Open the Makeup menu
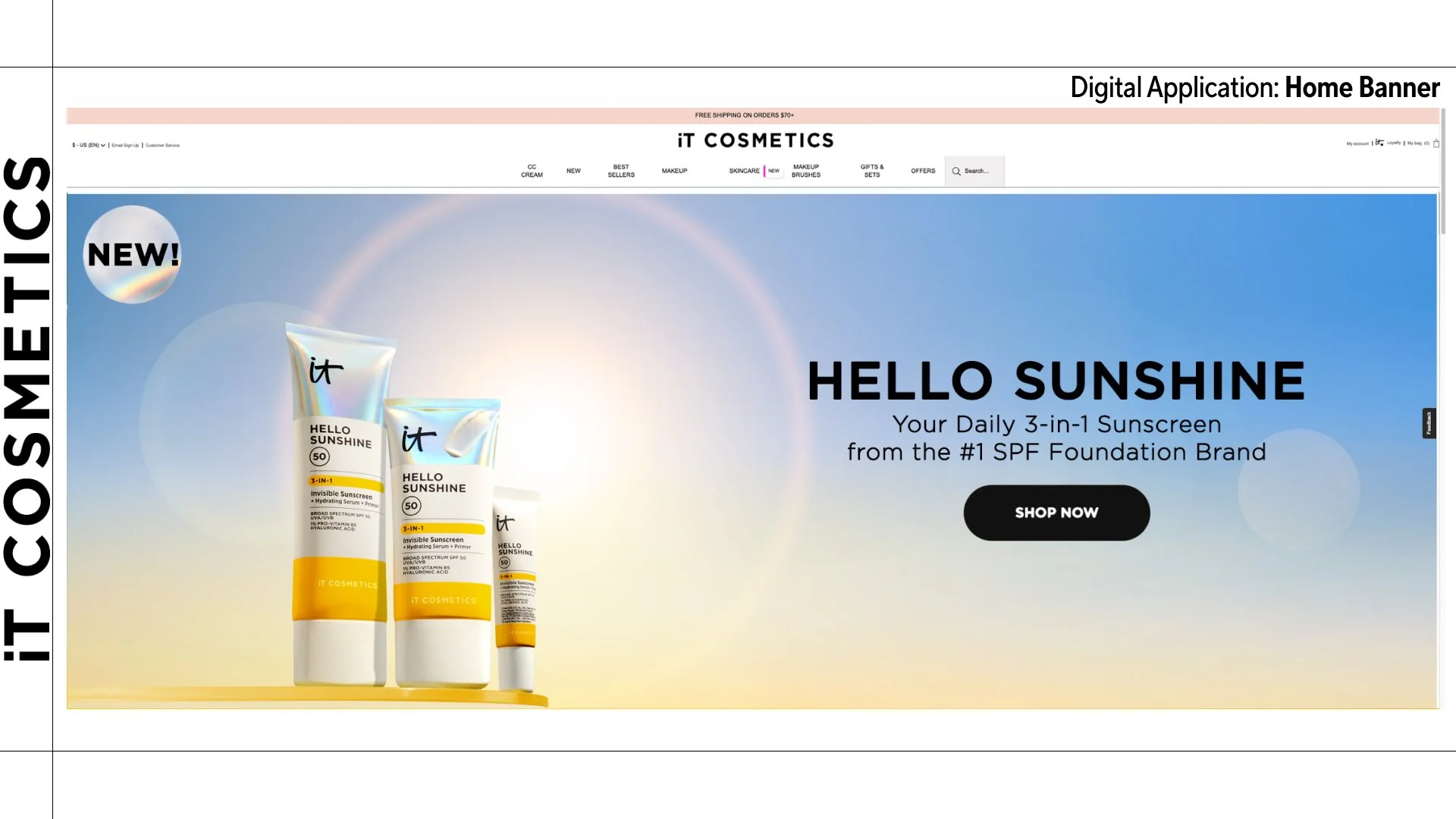 (674, 171)
